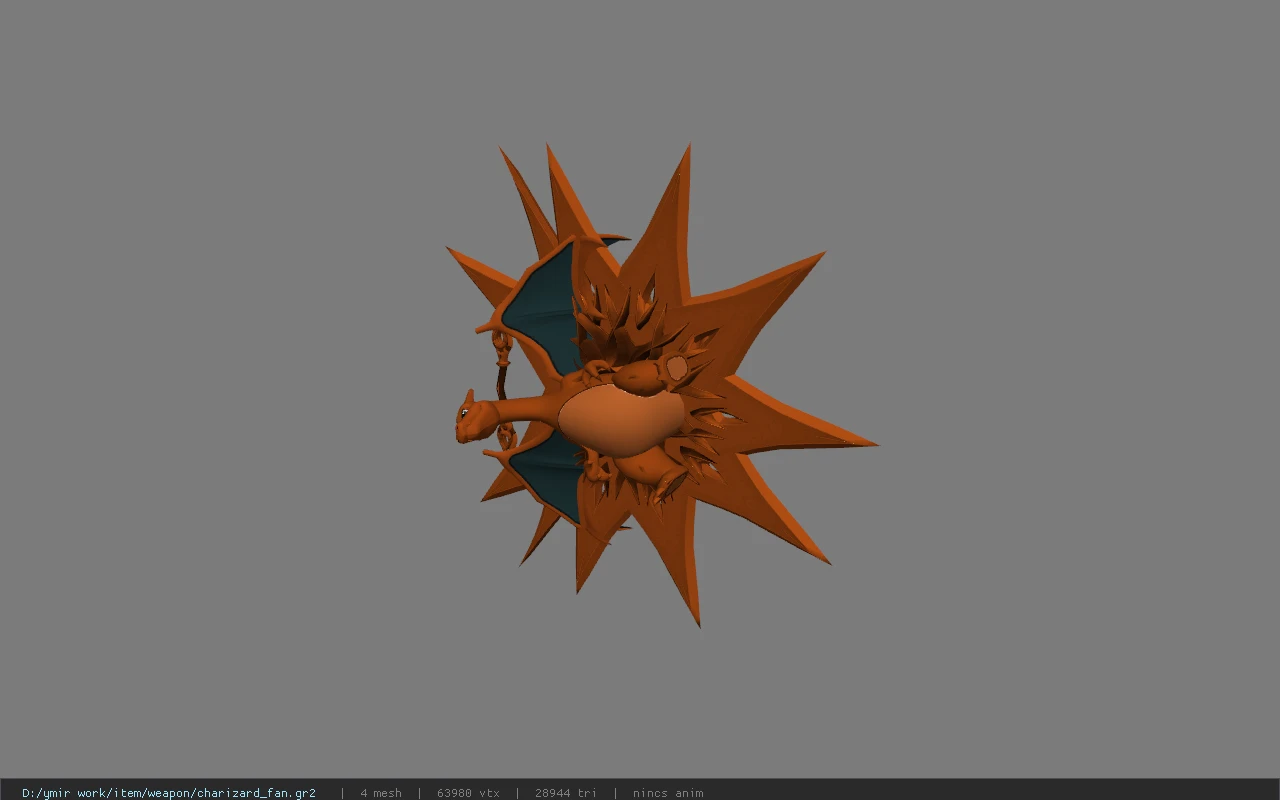Click the file path charizard_fan.gr2
1280x800 pixels.
pyautogui.click(x=169, y=793)
